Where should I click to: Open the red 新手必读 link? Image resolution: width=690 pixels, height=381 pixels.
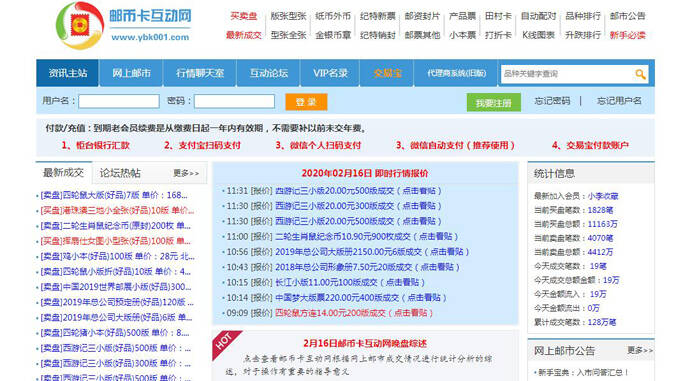627,35
